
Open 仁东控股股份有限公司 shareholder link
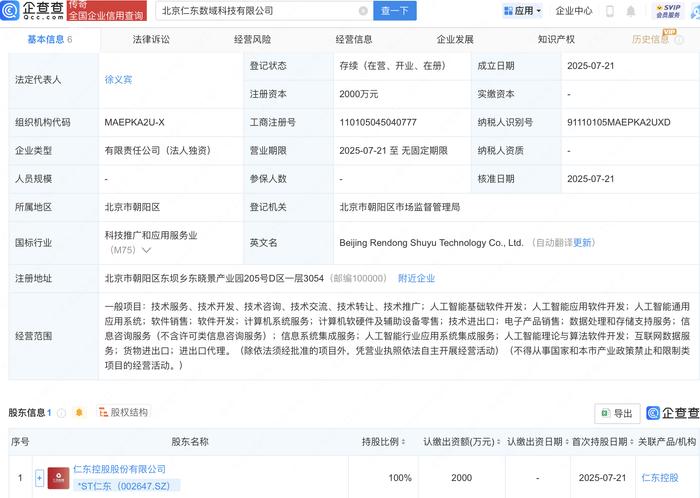(x=119, y=469)
